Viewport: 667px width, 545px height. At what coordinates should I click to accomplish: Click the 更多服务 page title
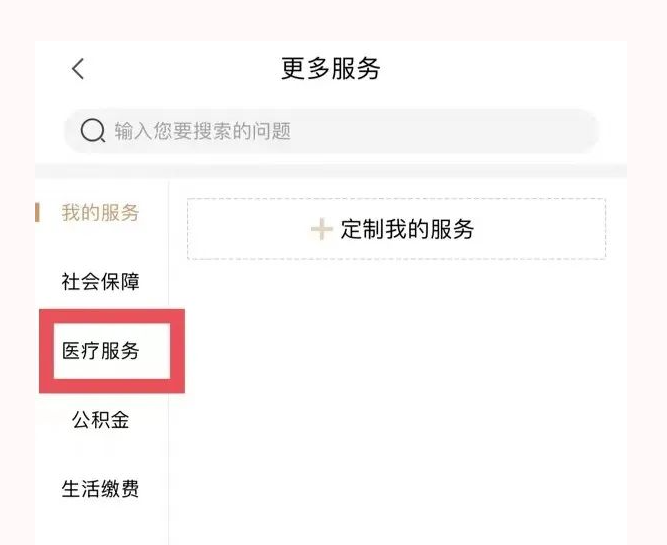click(331, 68)
